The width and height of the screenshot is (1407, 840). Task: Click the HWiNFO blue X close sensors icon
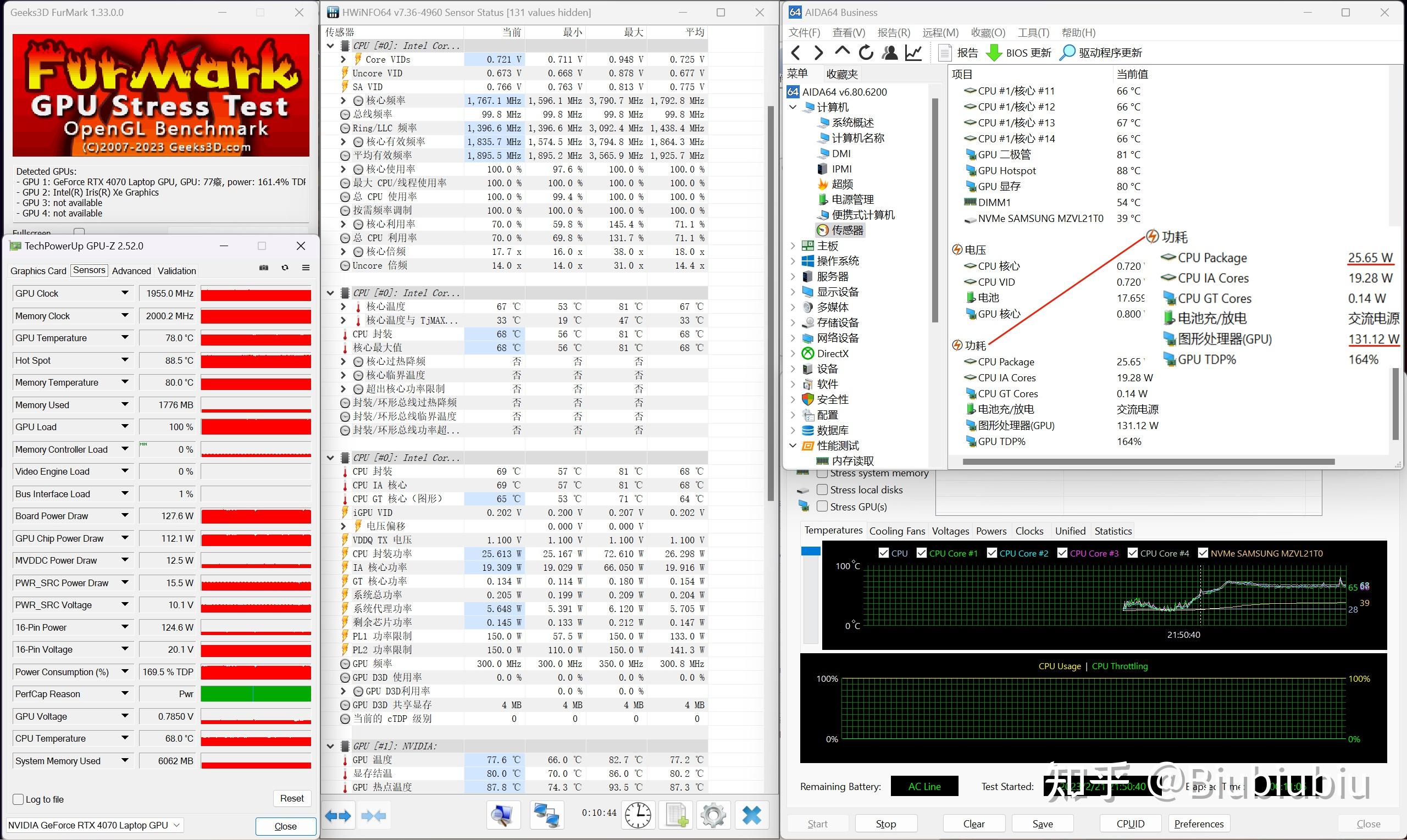tap(751, 816)
